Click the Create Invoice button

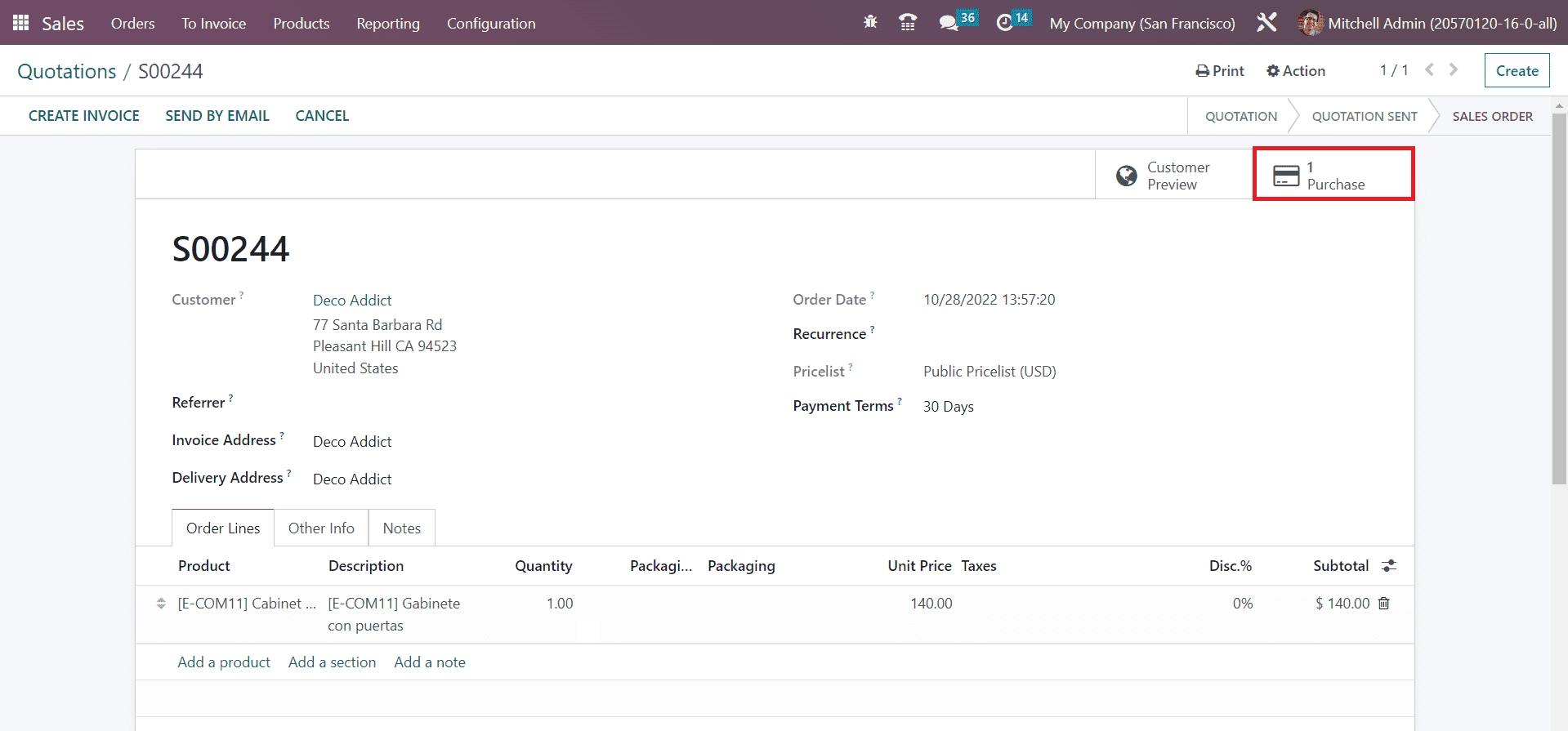(x=84, y=116)
